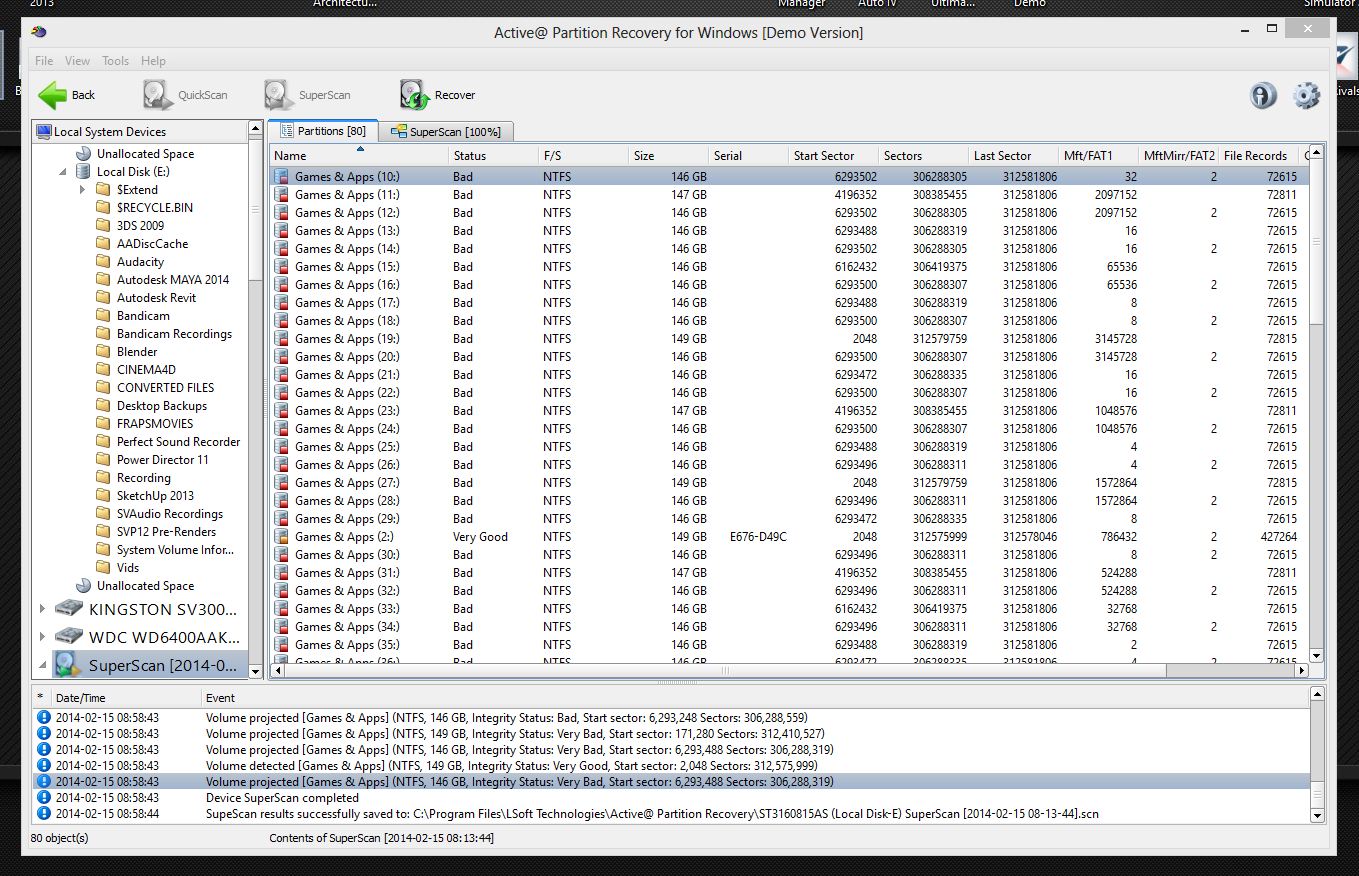Screen dimensions: 1359x876
Task: Click the CINEMA4D folder icon
Action: click(x=103, y=370)
